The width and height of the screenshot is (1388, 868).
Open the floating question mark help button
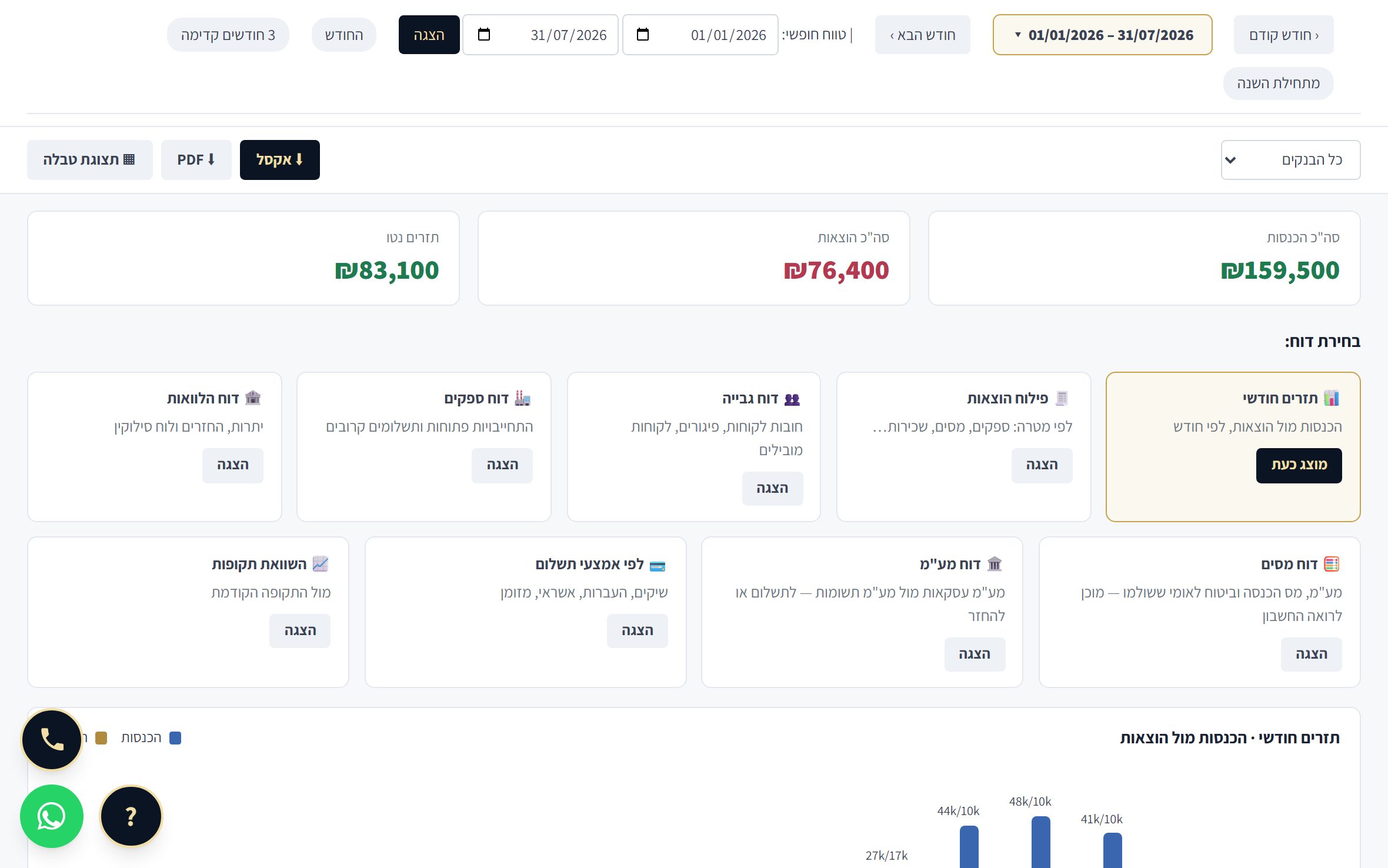coord(131,816)
